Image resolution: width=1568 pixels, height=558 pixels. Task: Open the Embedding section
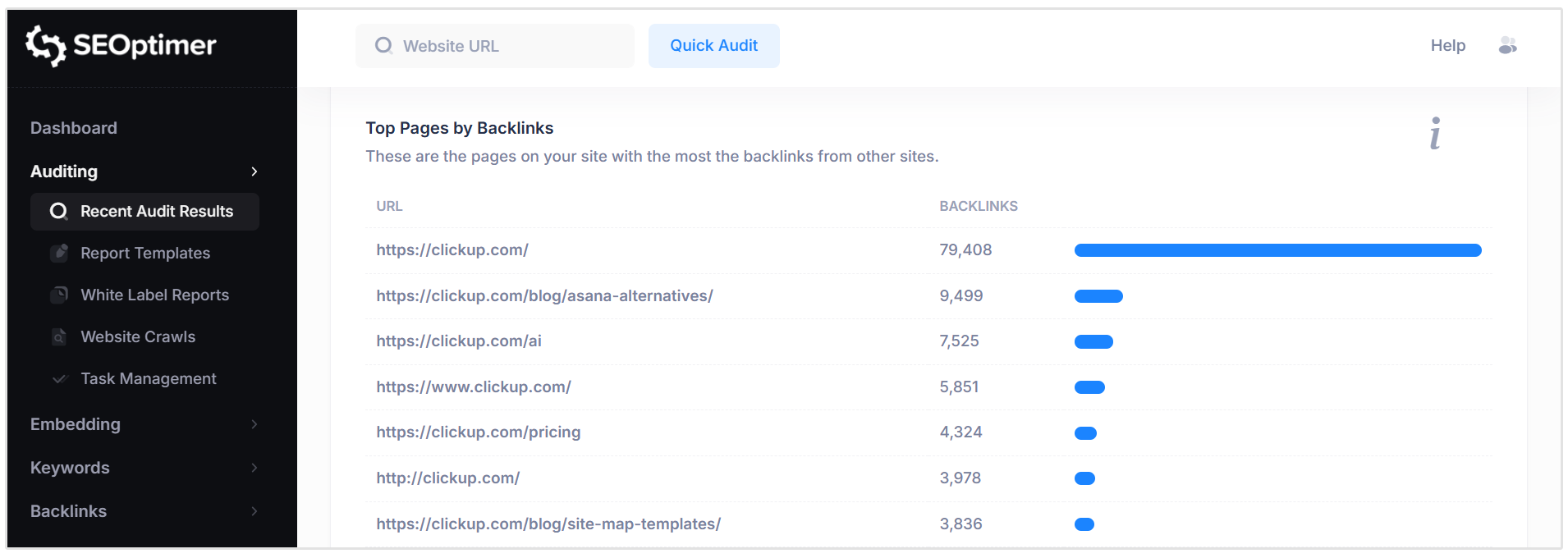[x=254, y=424]
